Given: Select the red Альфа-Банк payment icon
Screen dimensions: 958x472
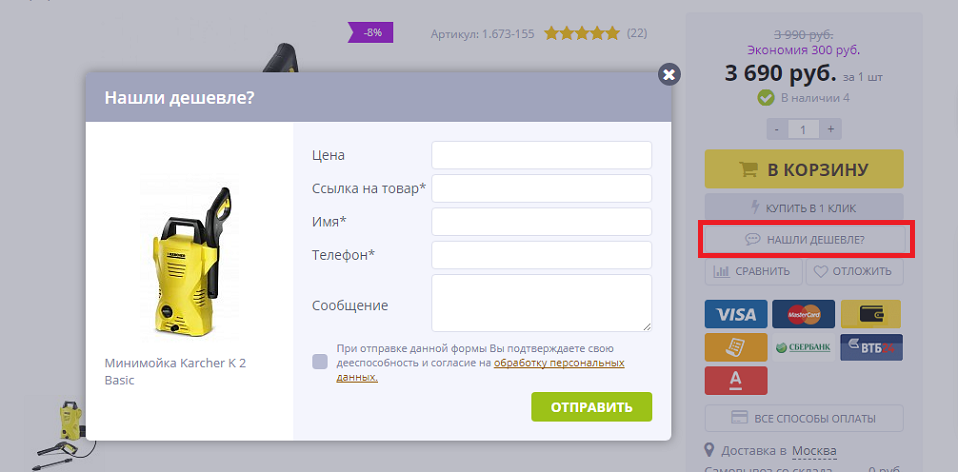Looking at the screenshot, I should 736,380.
